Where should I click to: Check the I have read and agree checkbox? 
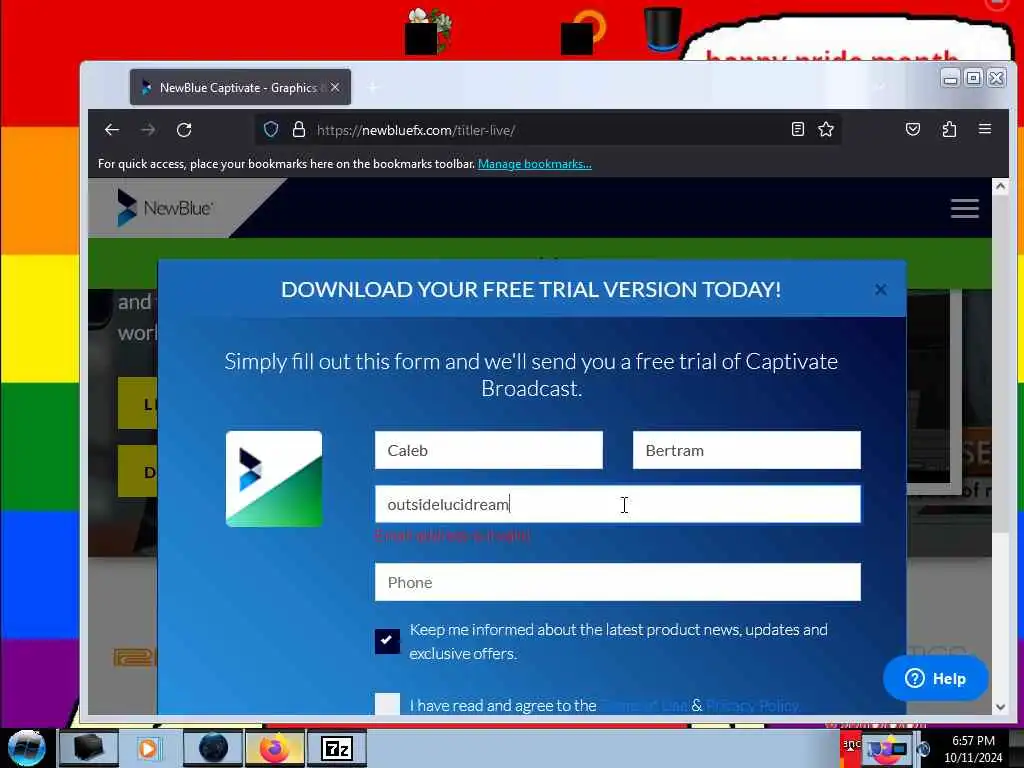pyautogui.click(x=387, y=704)
